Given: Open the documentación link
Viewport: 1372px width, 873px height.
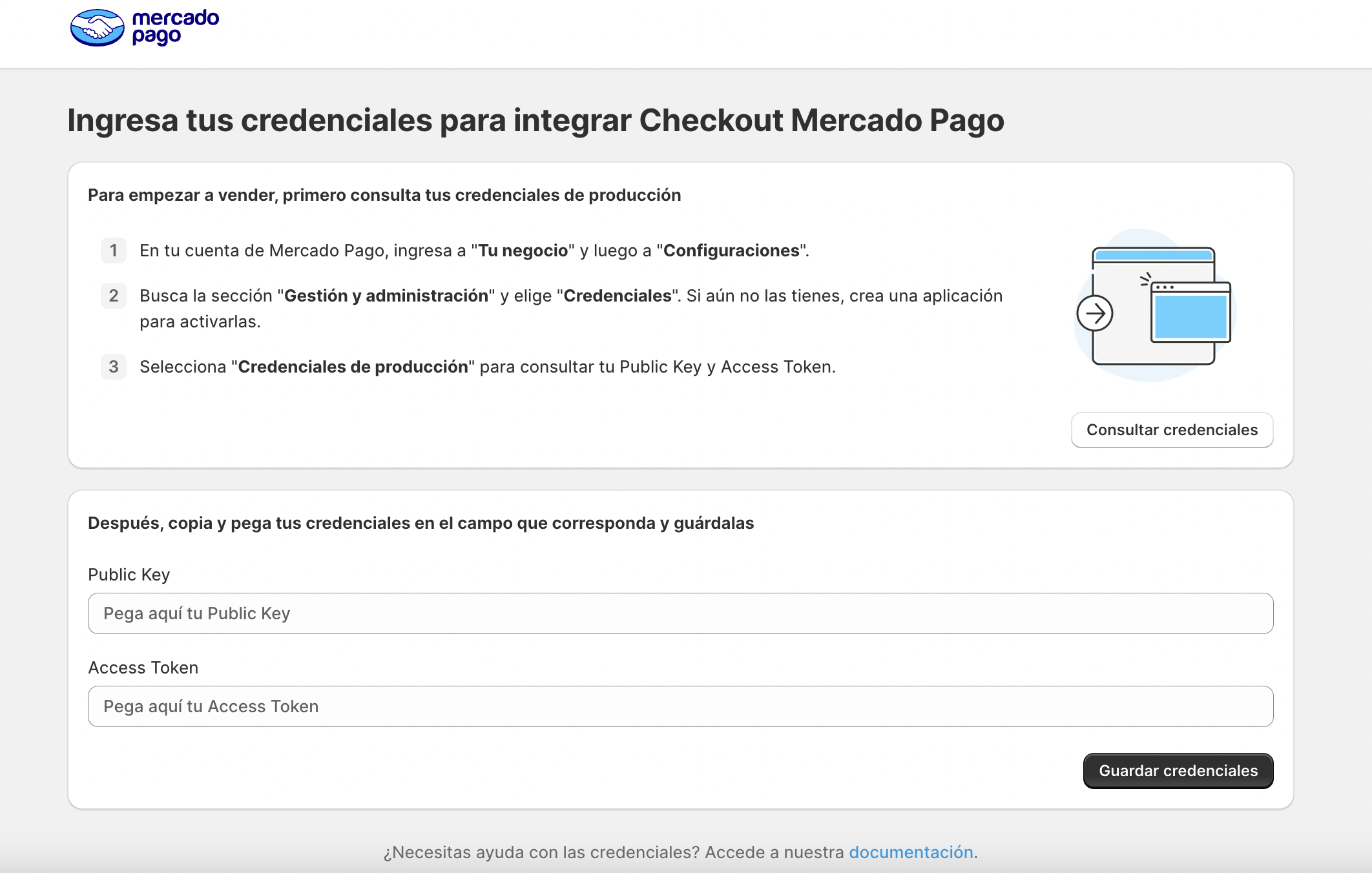Looking at the screenshot, I should (x=910, y=852).
